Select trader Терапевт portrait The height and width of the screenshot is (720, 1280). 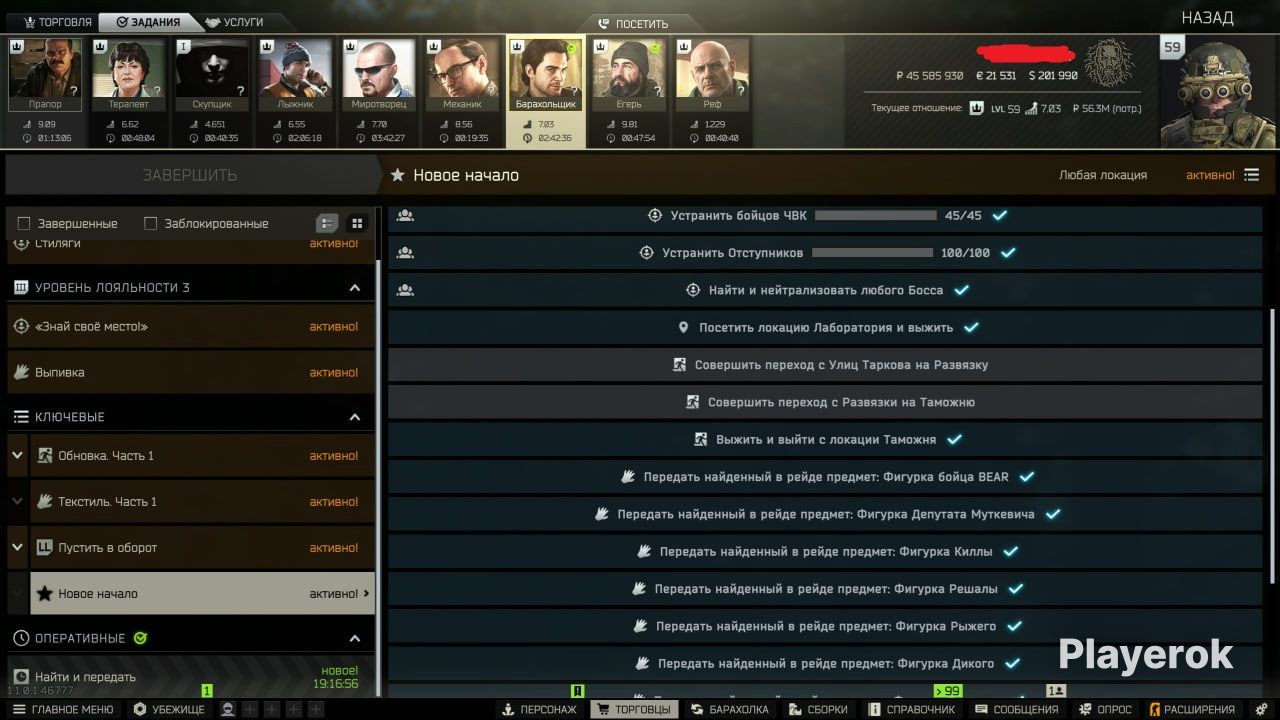129,75
